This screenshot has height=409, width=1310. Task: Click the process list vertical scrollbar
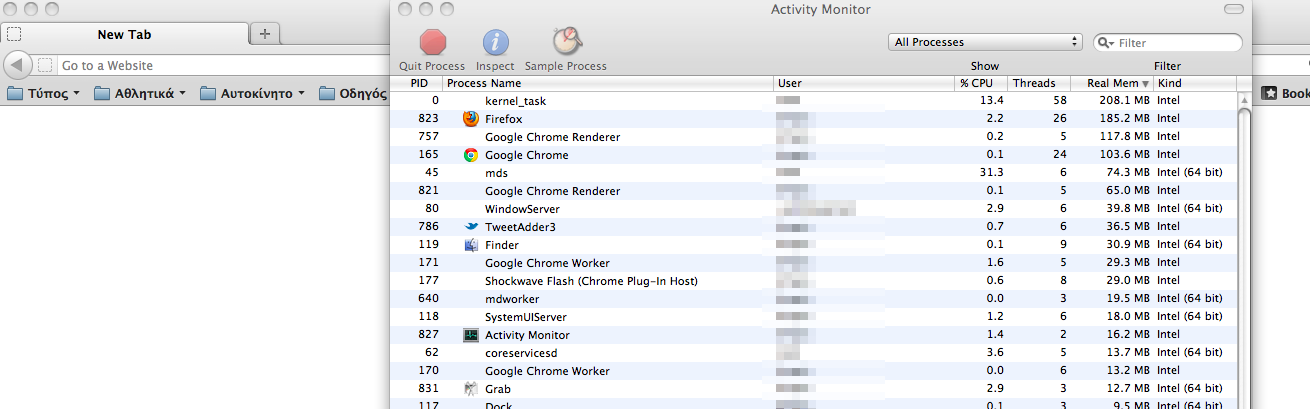[x=1244, y=250]
